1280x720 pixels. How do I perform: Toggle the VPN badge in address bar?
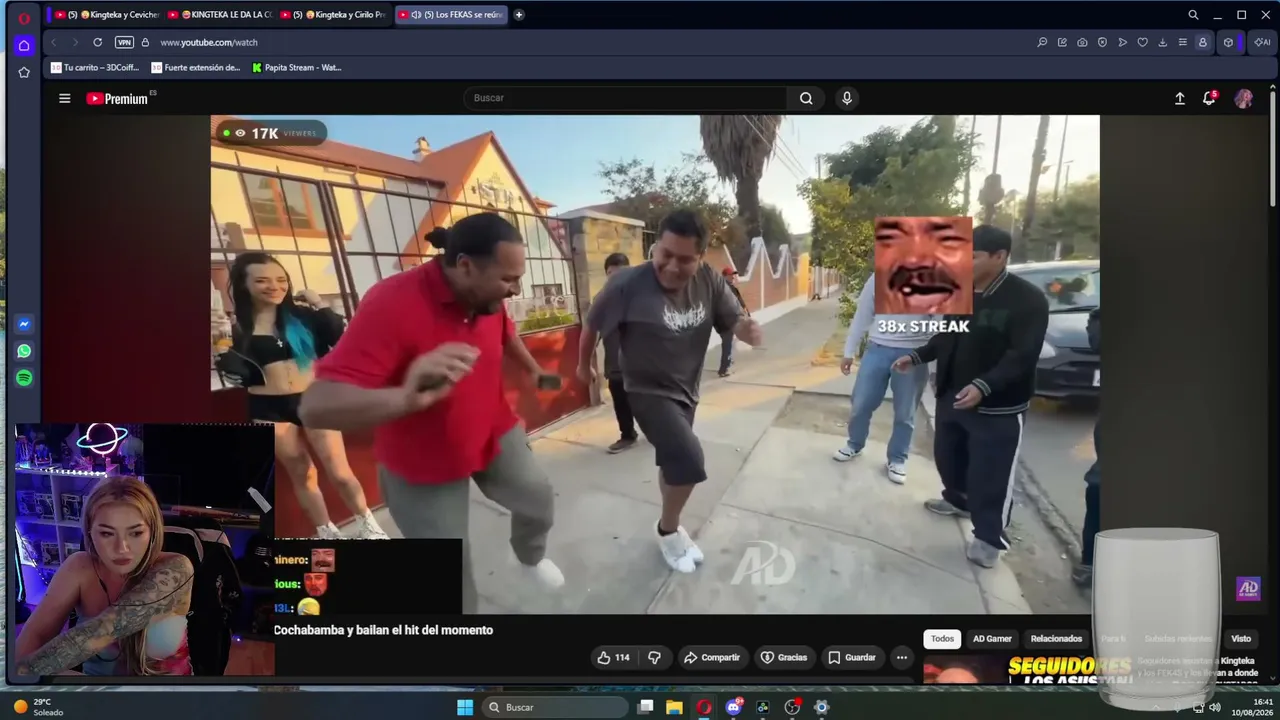[124, 42]
